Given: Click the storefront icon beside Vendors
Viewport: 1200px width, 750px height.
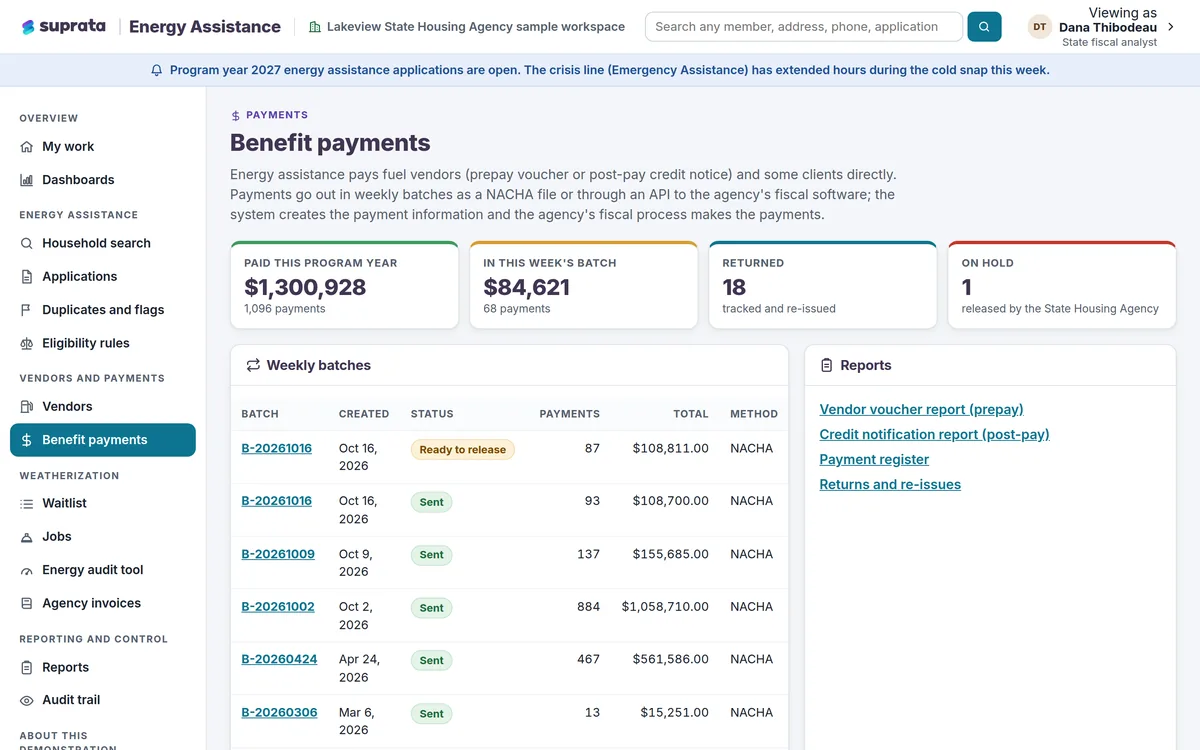Looking at the screenshot, I should pos(27,407).
